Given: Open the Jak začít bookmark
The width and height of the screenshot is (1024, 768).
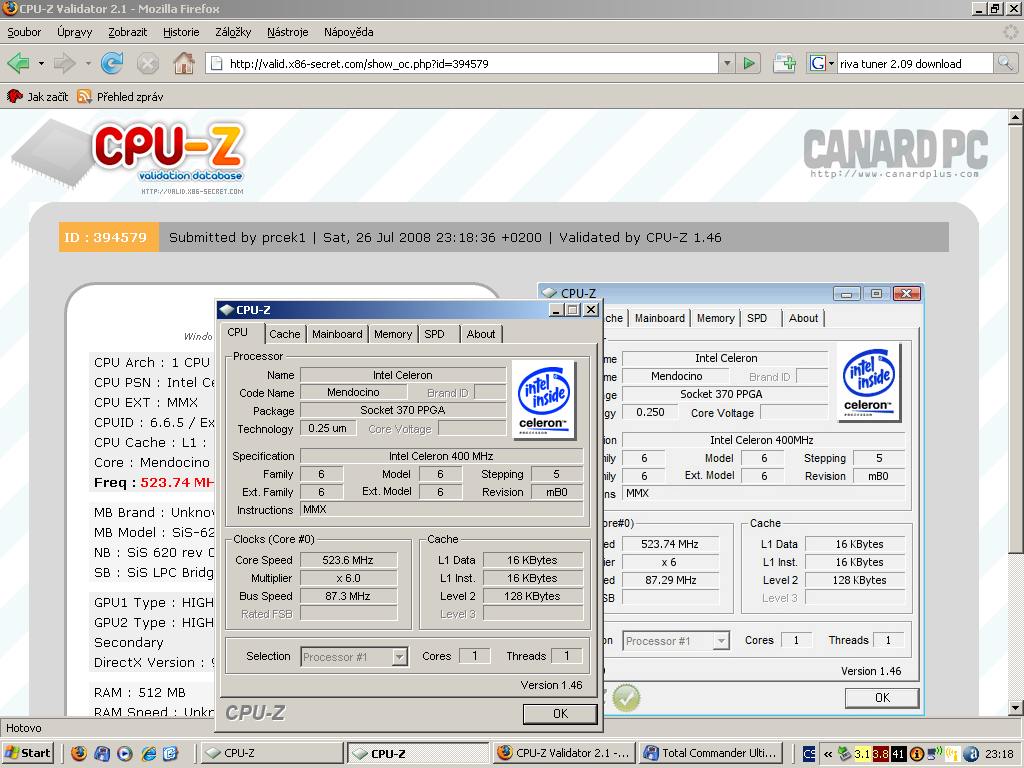Looking at the screenshot, I should coord(37,97).
